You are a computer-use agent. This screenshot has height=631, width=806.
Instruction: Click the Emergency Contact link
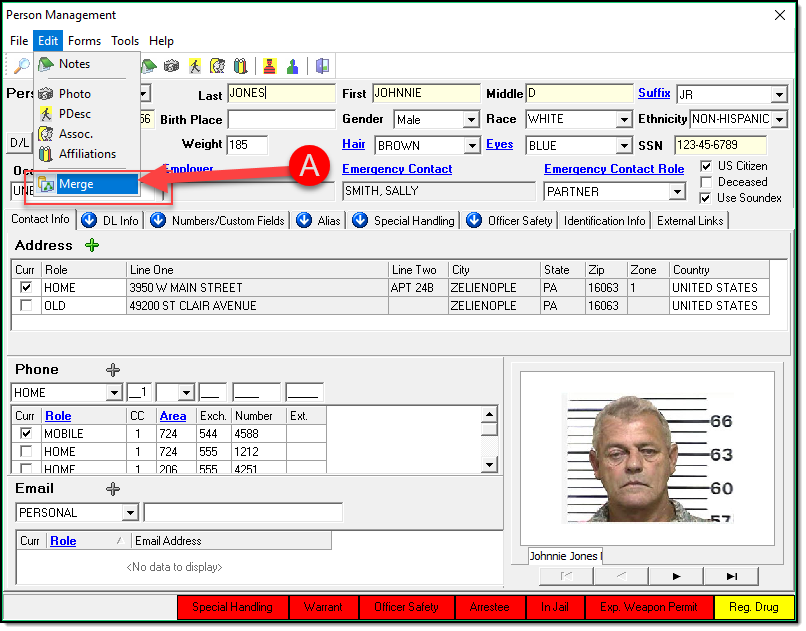pyautogui.click(x=397, y=169)
